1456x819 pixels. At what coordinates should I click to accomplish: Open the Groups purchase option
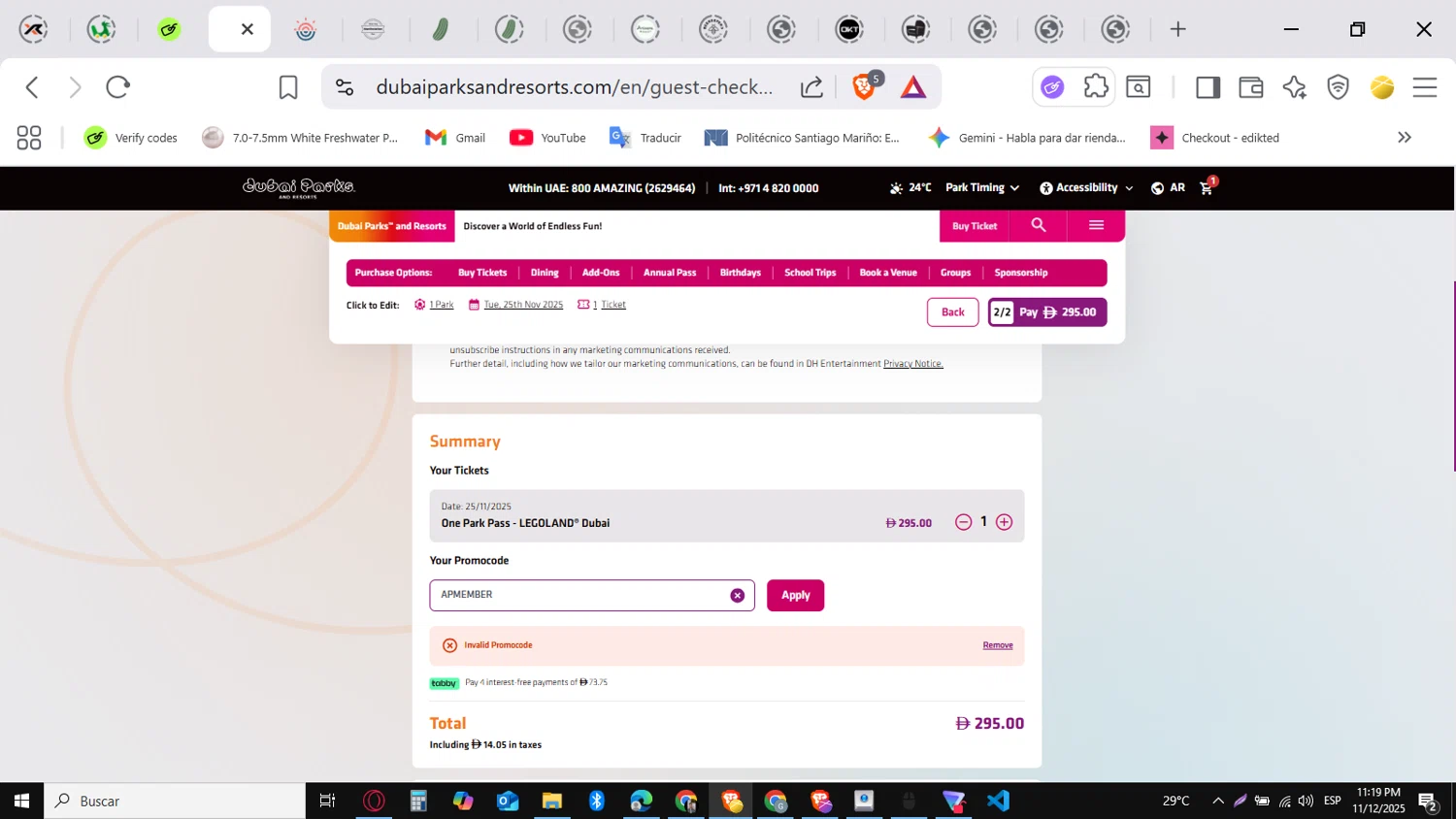tap(955, 273)
